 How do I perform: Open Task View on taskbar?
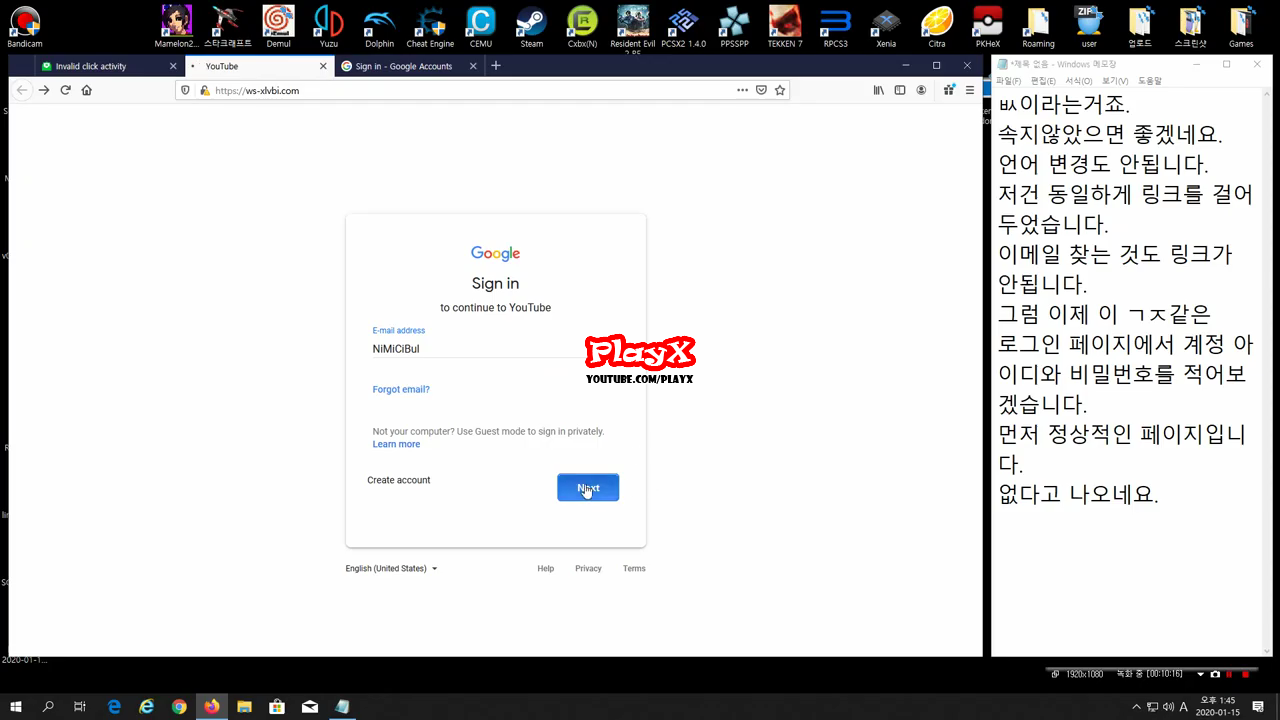pos(80,706)
